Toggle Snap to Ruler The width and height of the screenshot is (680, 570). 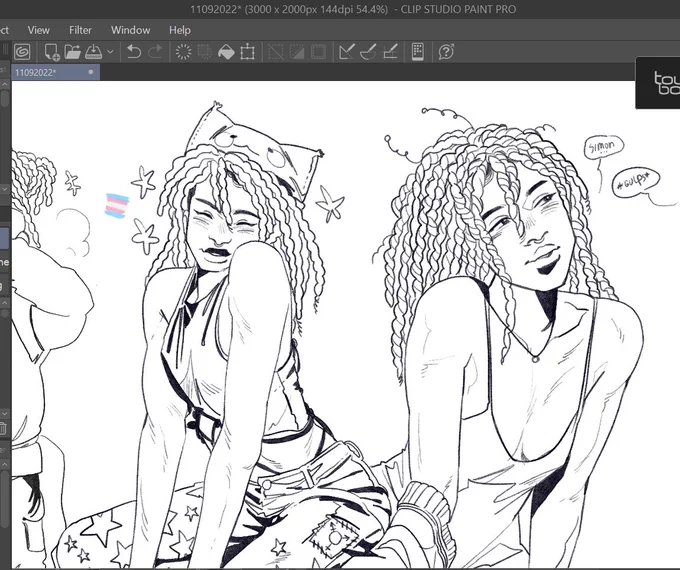tap(347, 52)
